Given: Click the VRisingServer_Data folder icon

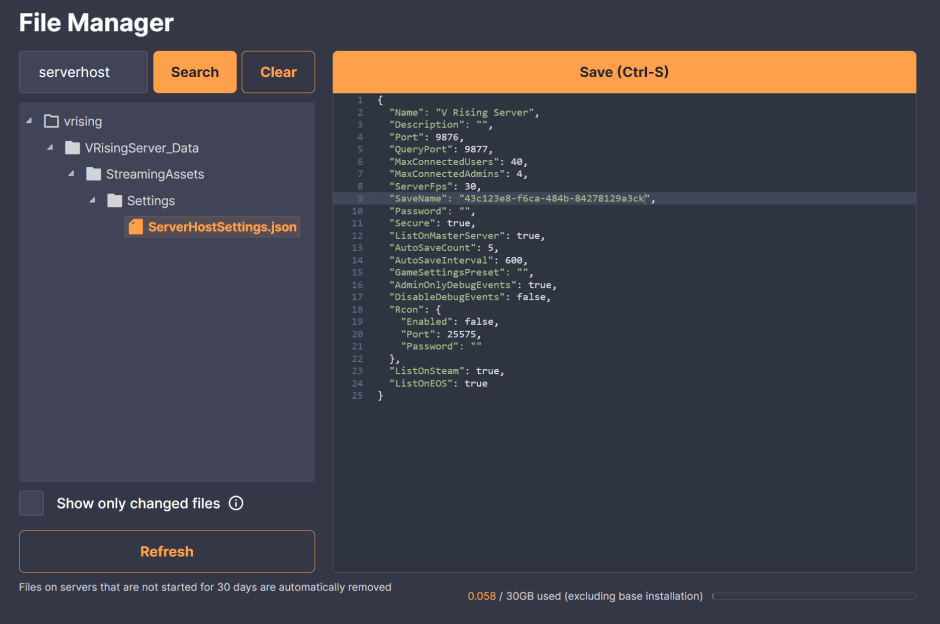Looking at the screenshot, I should pos(73,148).
